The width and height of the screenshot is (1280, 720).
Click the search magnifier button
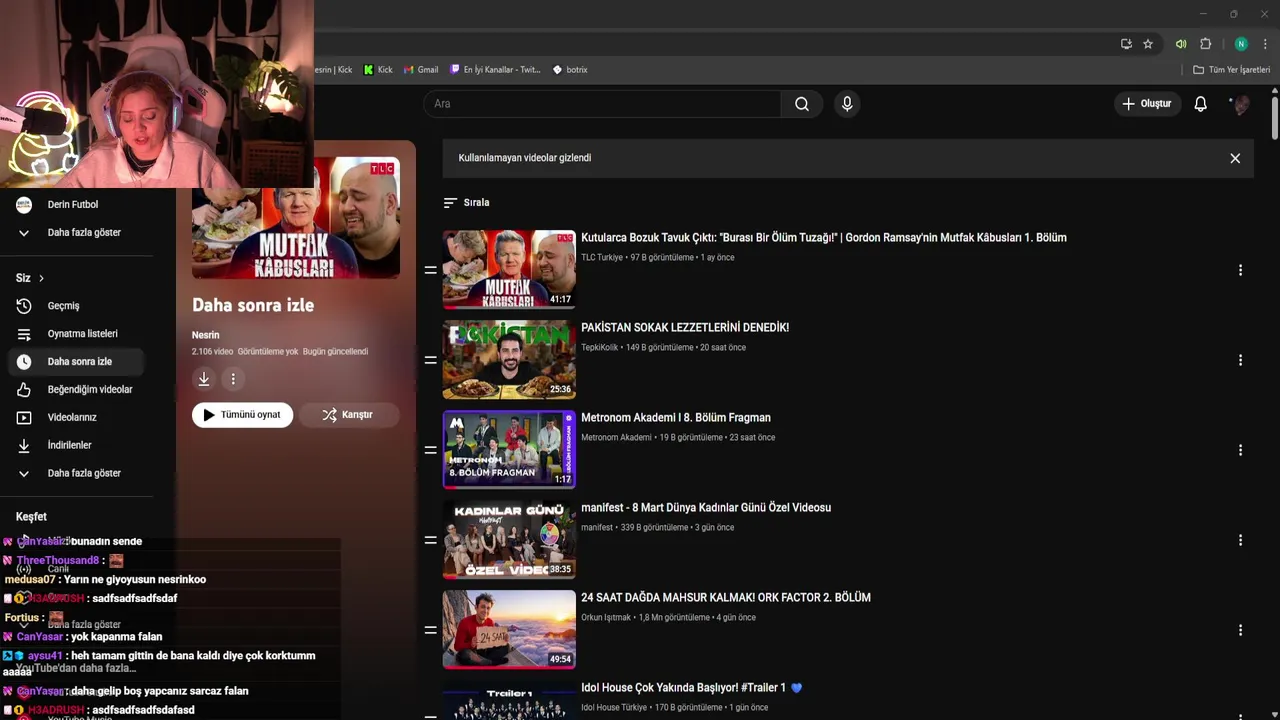(x=802, y=104)
